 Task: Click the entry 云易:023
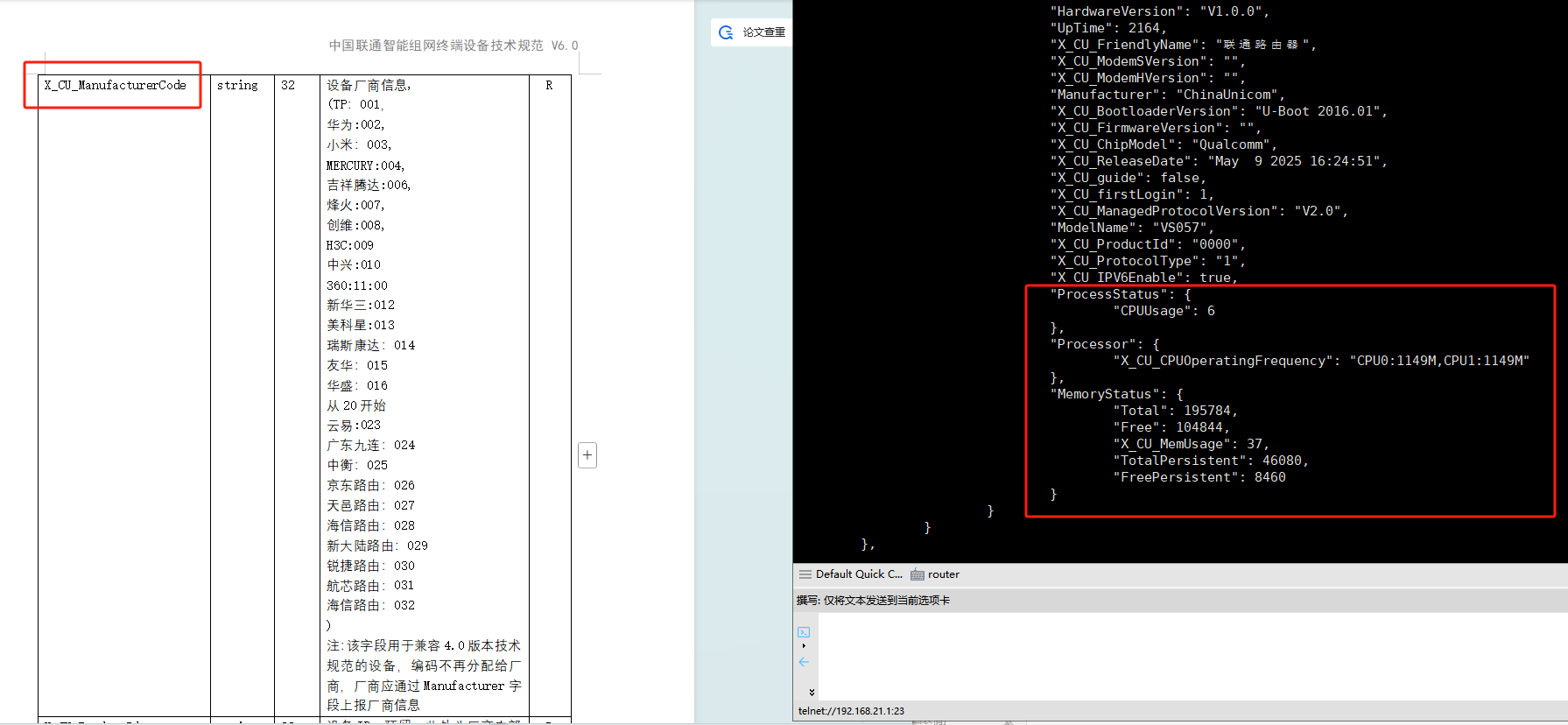click(354, 425)
